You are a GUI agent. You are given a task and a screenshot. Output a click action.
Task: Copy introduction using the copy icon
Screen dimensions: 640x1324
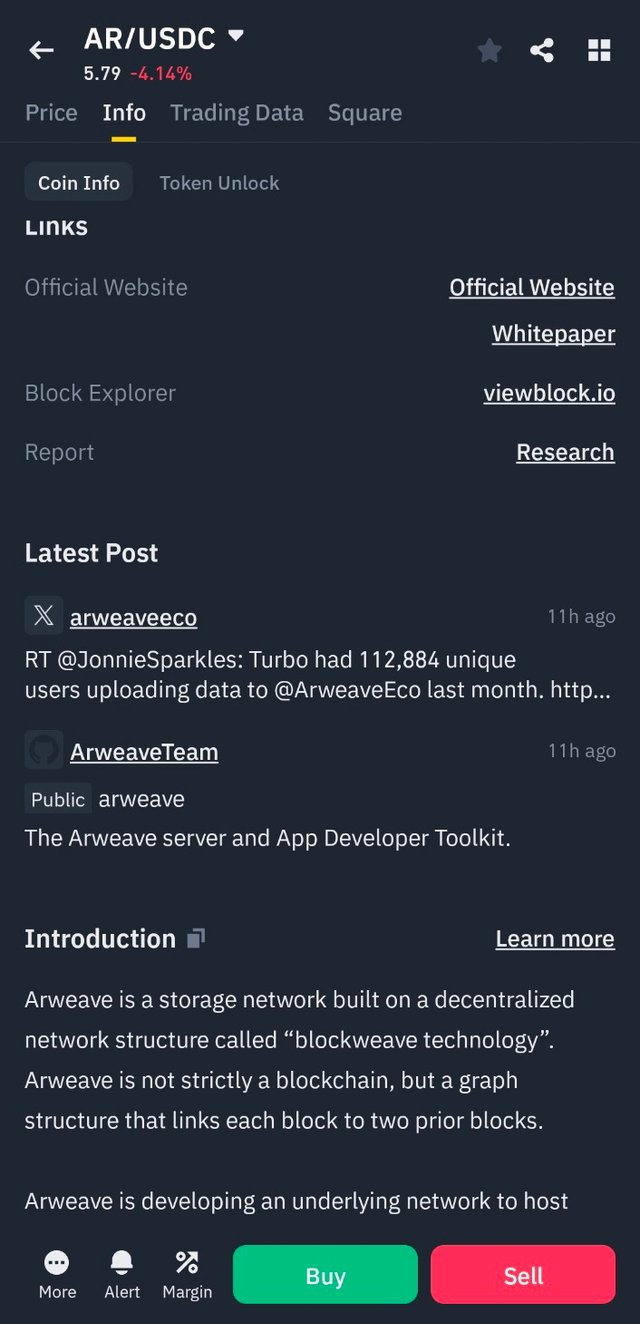[196, 938]
